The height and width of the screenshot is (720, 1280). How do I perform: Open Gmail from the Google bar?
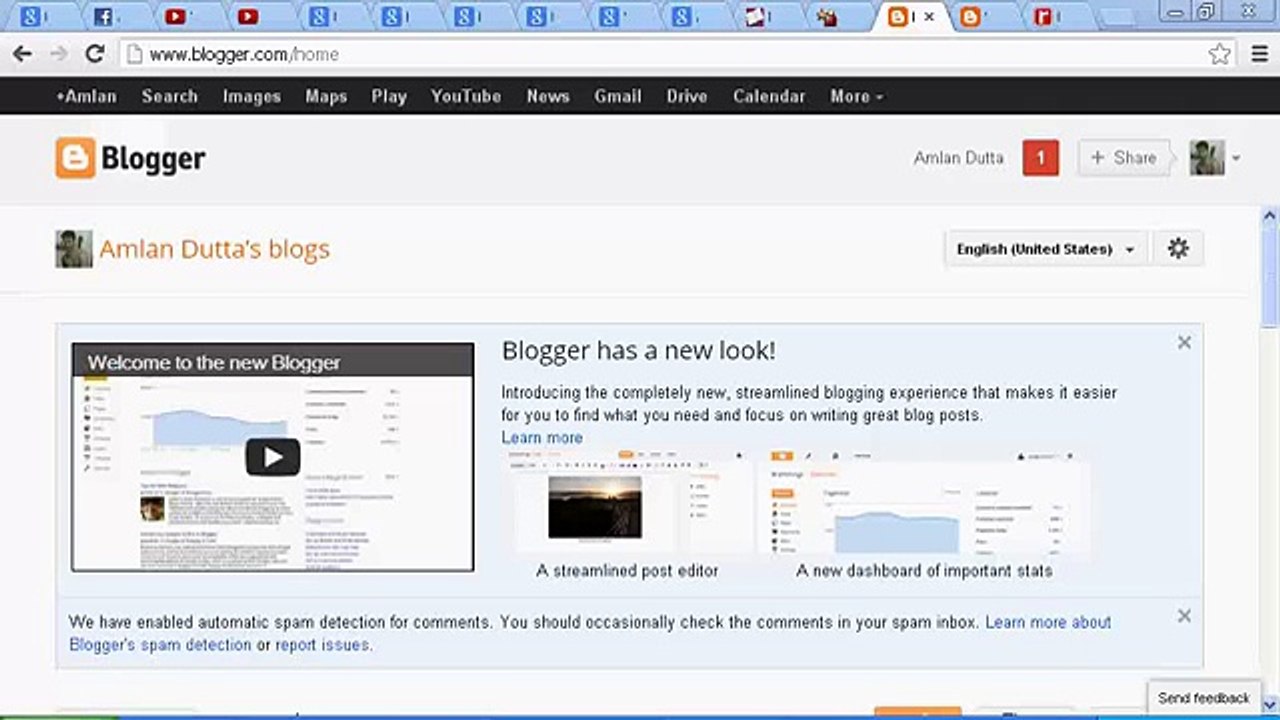pyautogui.click(x=618, y=96)
